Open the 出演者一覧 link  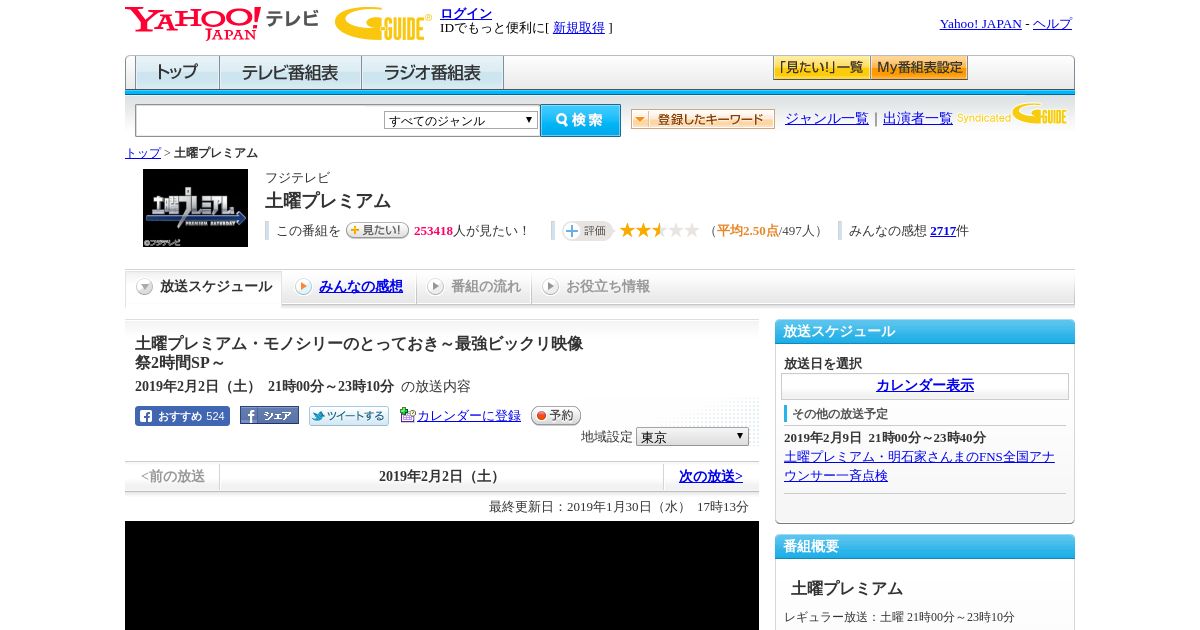click(x=917, y=118)
